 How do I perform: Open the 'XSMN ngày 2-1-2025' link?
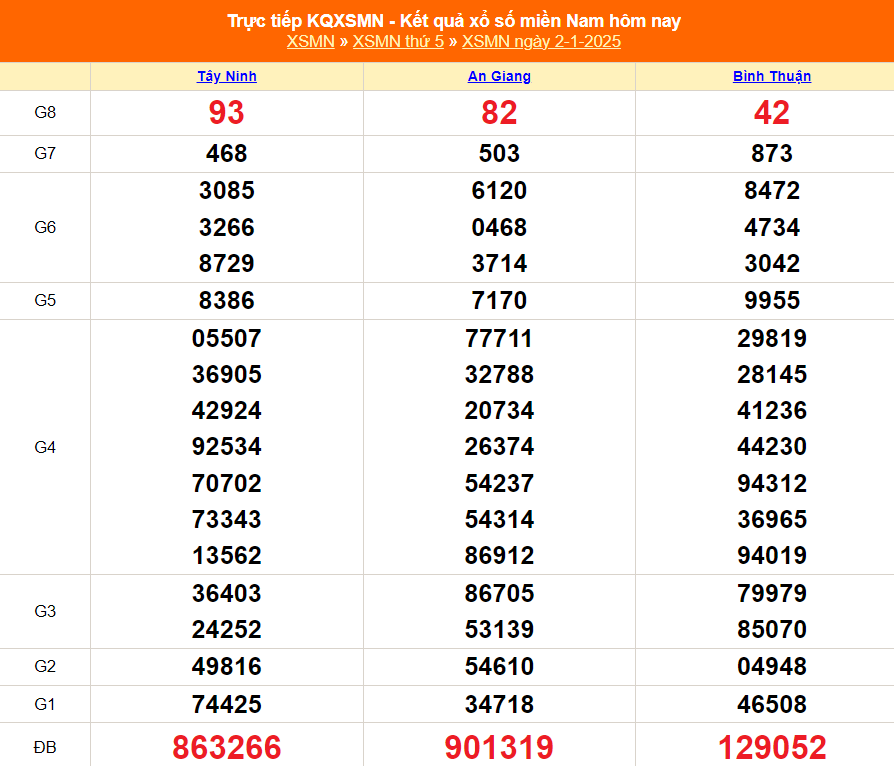(x=541, y=41)
